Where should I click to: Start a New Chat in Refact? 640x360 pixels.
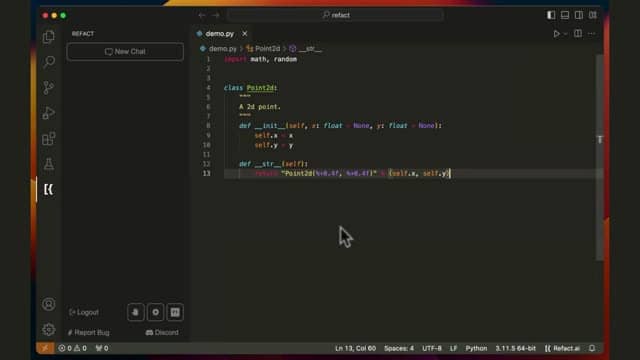pyautogui.click(x=125, y=51)
